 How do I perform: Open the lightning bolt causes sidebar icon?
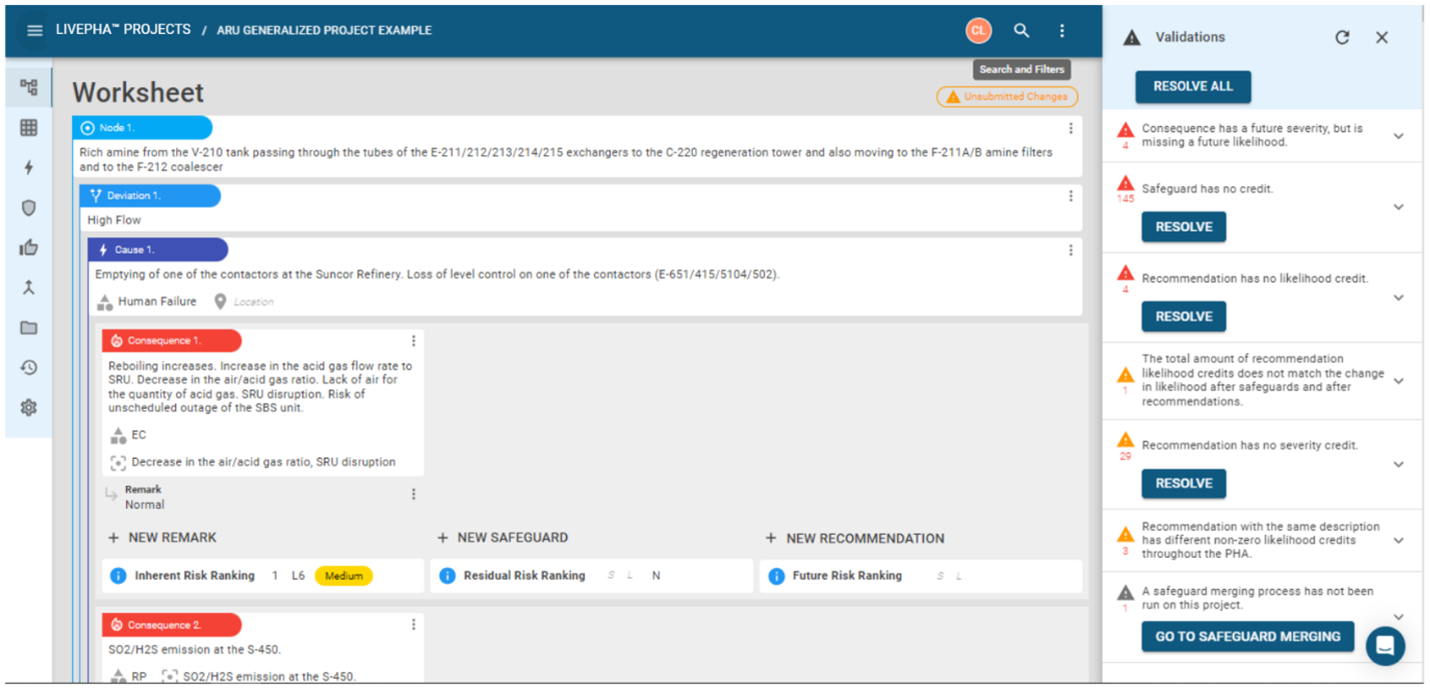click(x=29, y=167)
